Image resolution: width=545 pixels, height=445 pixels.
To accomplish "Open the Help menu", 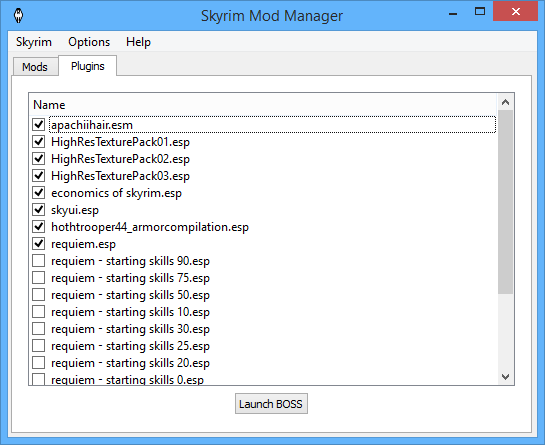I will pos(138,42).
